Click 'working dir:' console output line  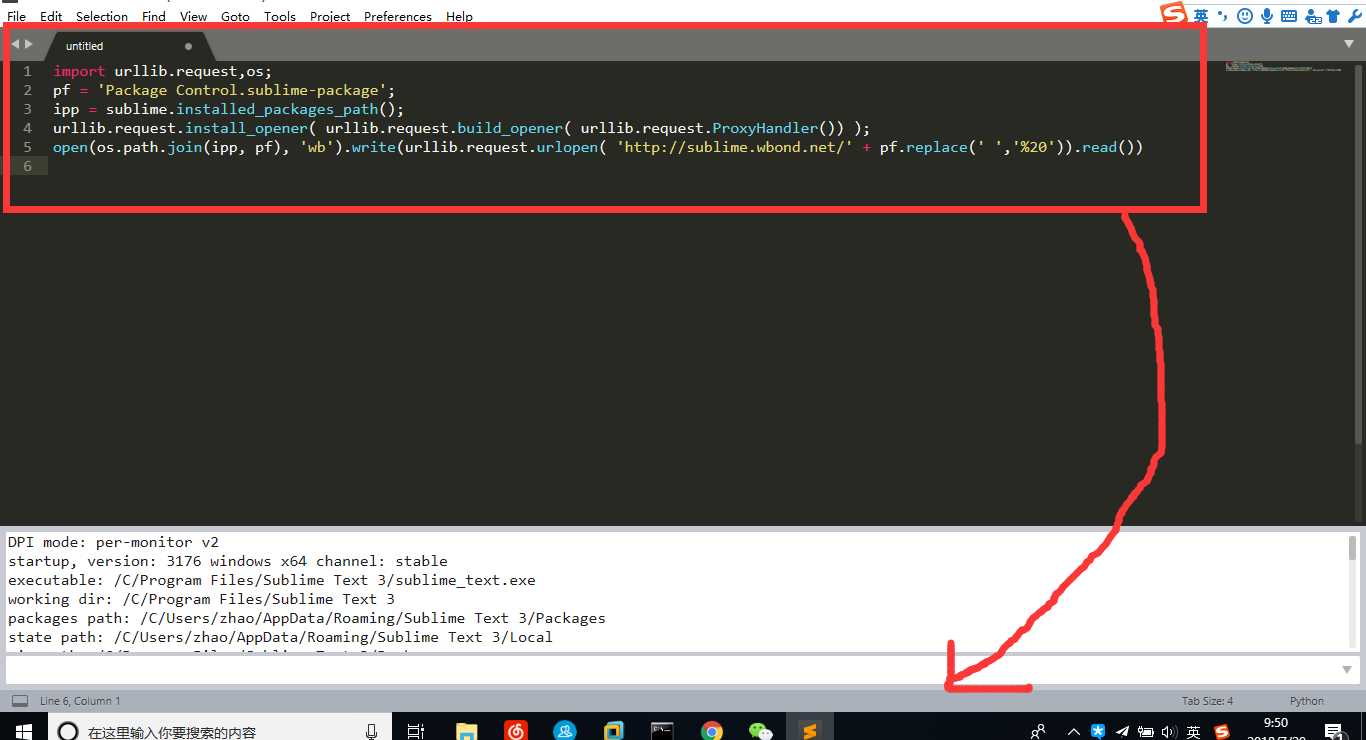point(201,599)
